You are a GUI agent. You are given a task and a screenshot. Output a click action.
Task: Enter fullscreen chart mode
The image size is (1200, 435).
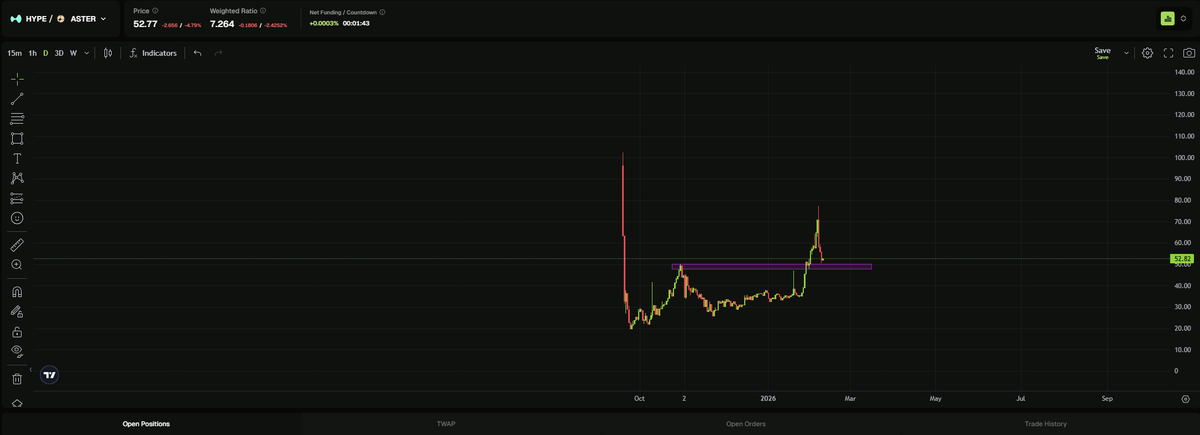(1168, 53)
